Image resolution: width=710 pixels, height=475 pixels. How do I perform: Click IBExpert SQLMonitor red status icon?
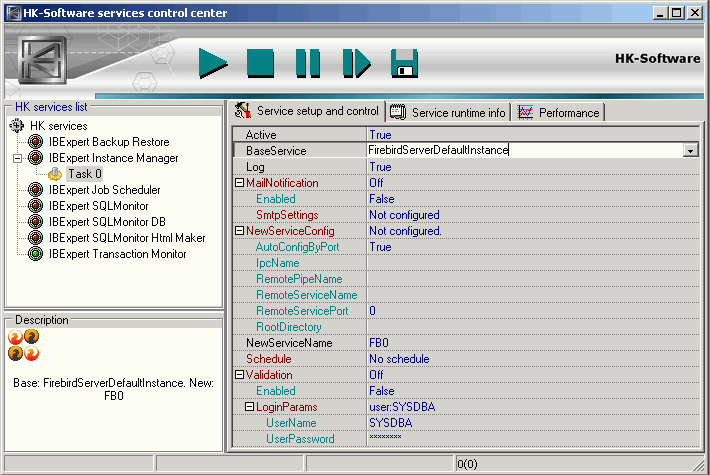(35, 206)
